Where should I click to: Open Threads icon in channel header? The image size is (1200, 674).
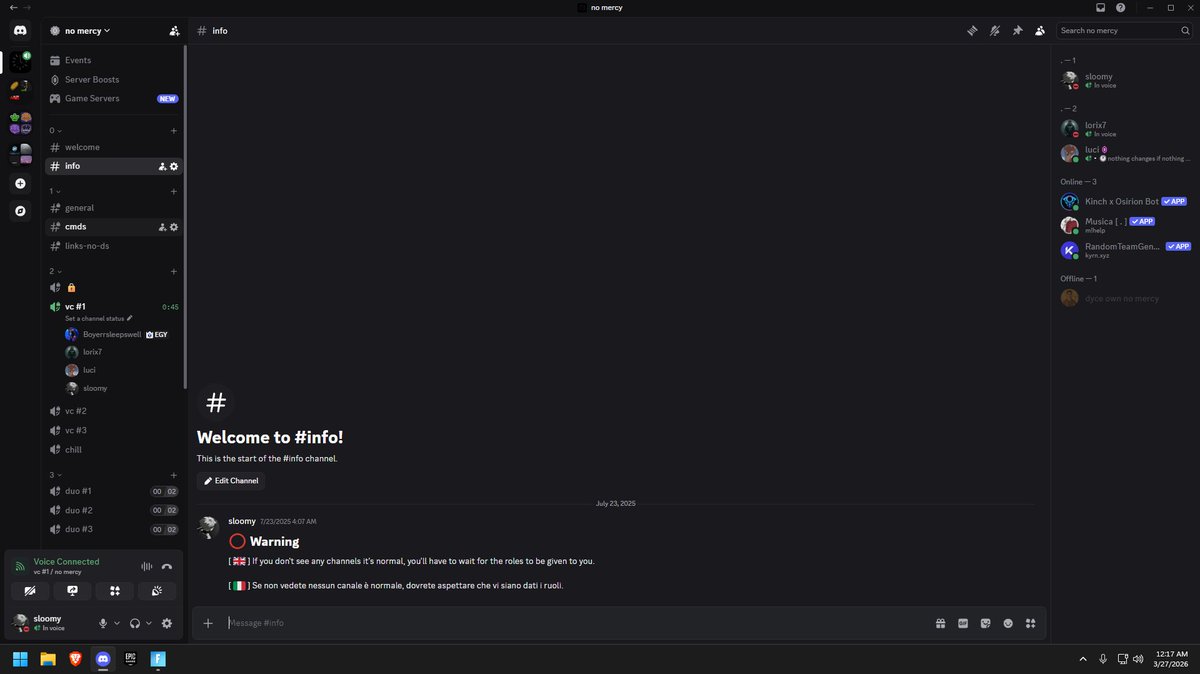972,31
